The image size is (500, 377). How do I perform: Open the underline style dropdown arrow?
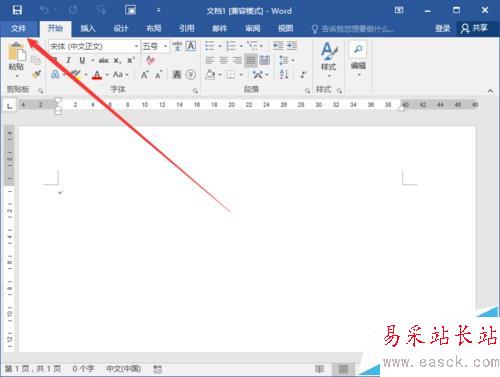tap(93, 60)
